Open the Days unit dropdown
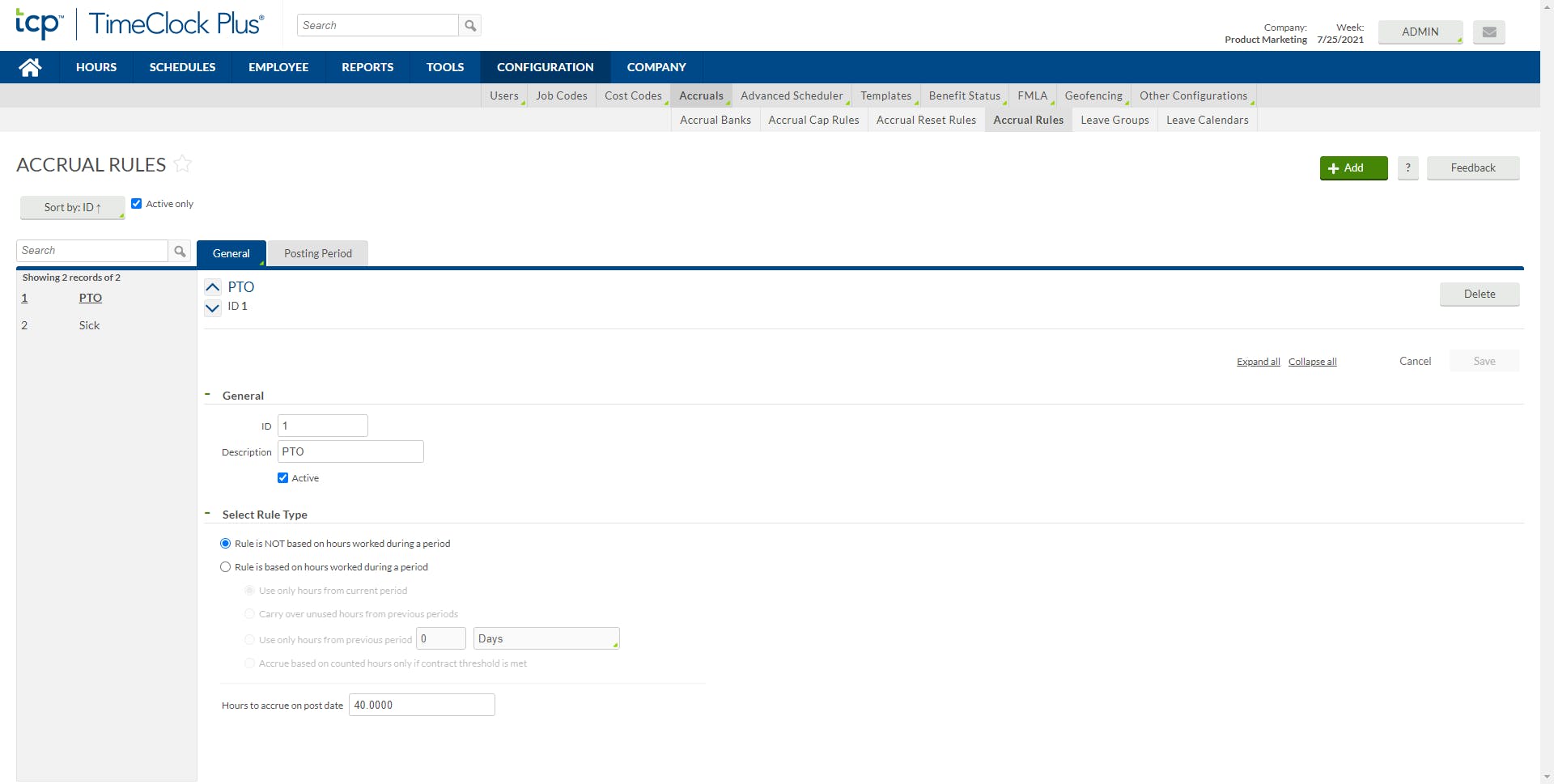1554x784 pixels. coord(546,638)
